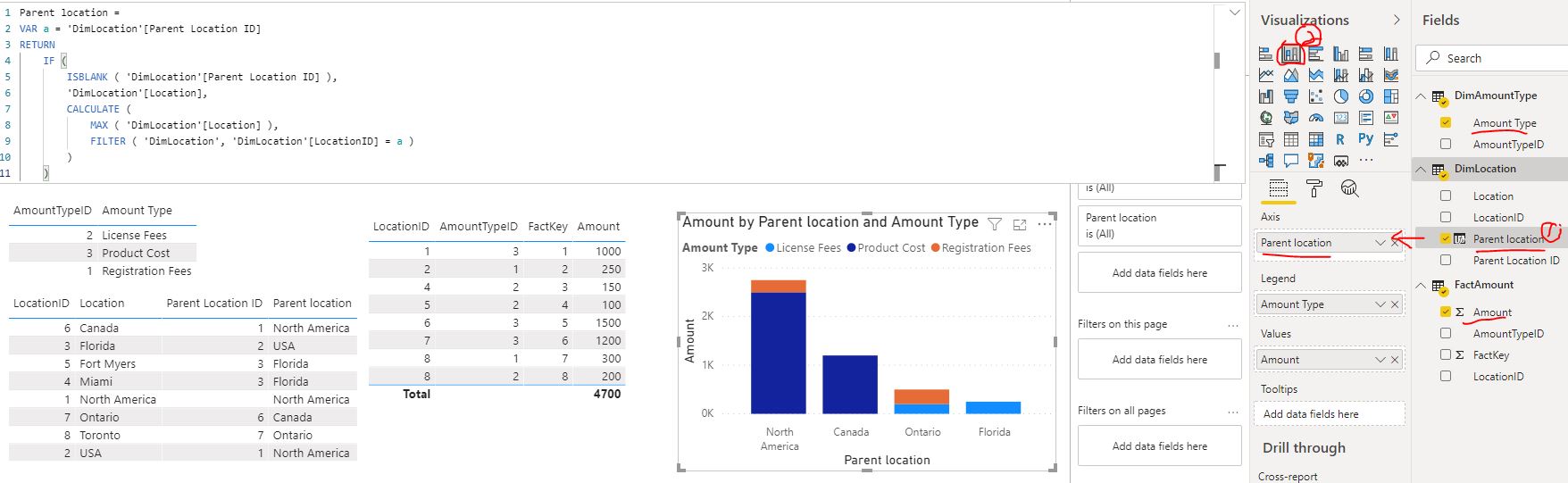
Task: Select the slicer visual
Action: tap(1266, 138)
